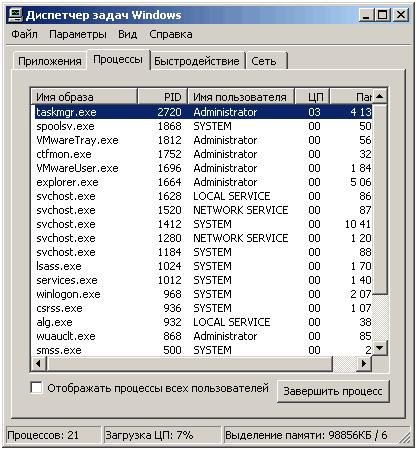Click the Task Manager title bar icon
The height and width of the screenshot is (450, 417).
pos(15,15)
